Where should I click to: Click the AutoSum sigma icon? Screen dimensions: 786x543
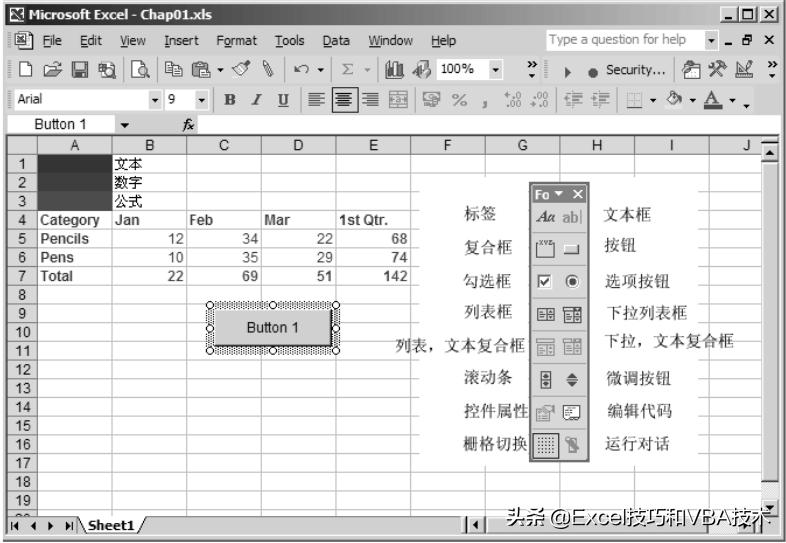(347, 69)
